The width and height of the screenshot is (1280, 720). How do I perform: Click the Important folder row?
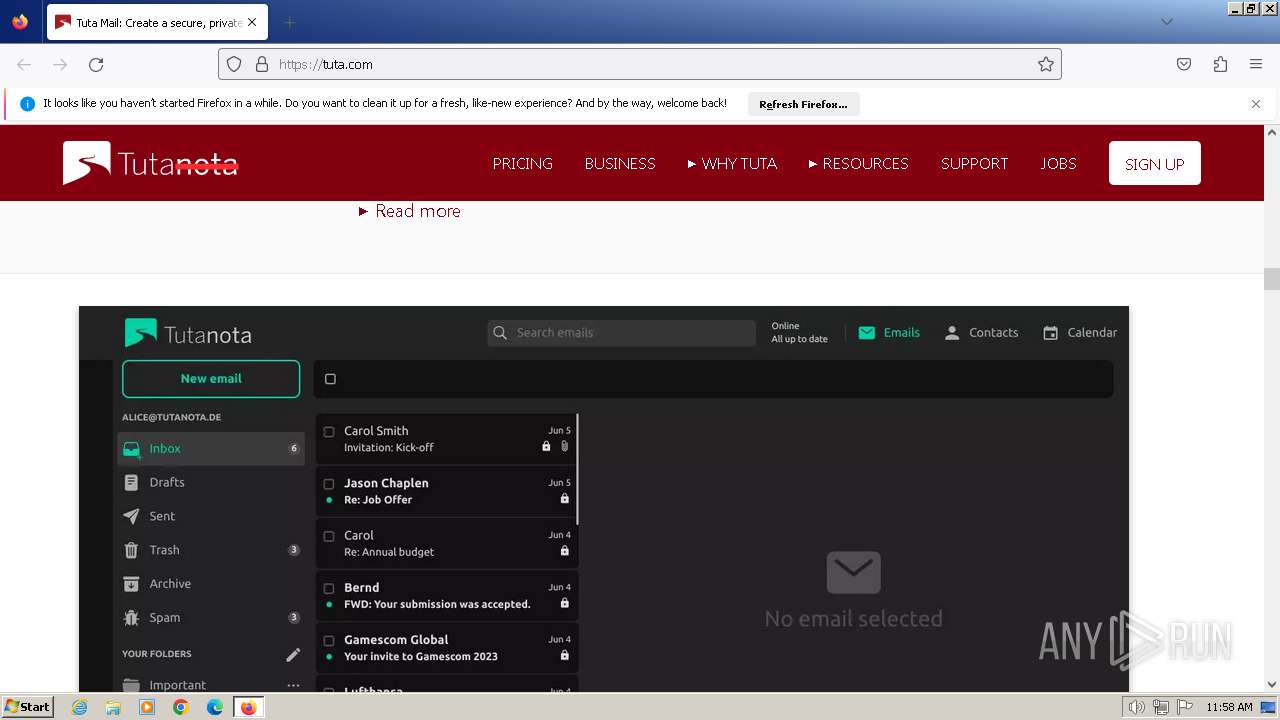pos(211,685)
